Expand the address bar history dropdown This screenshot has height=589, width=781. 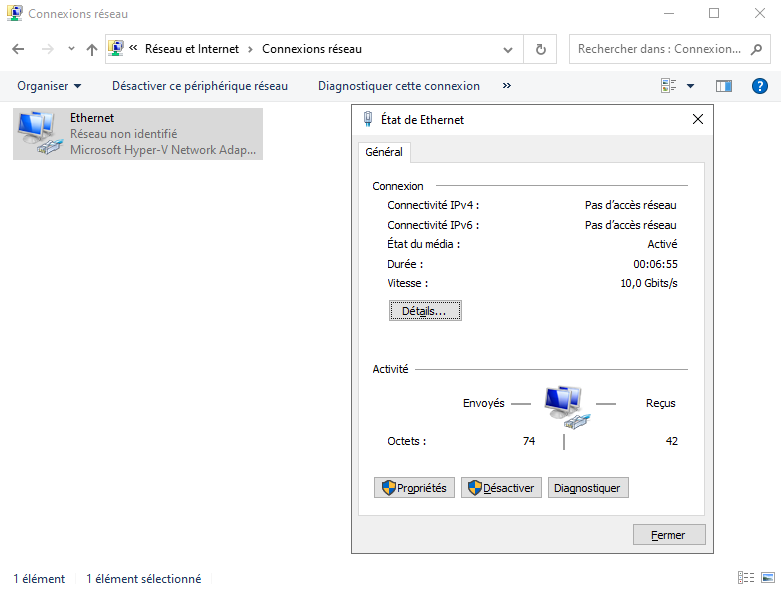508,49
